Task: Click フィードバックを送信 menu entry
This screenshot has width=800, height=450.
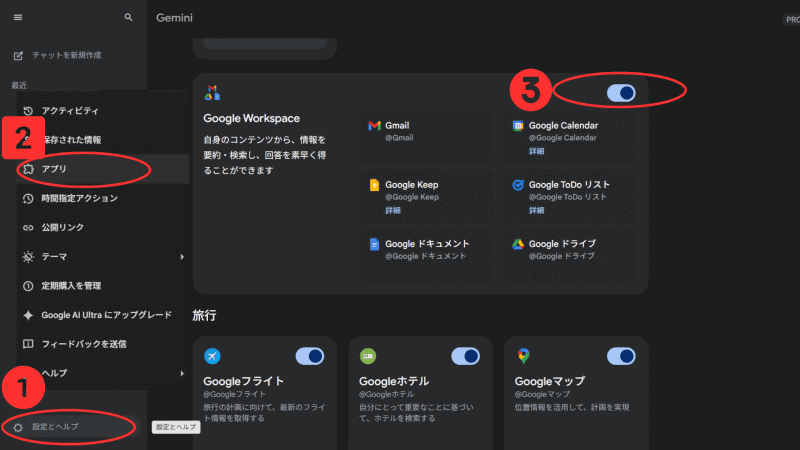Action: [x=103, y=344]
